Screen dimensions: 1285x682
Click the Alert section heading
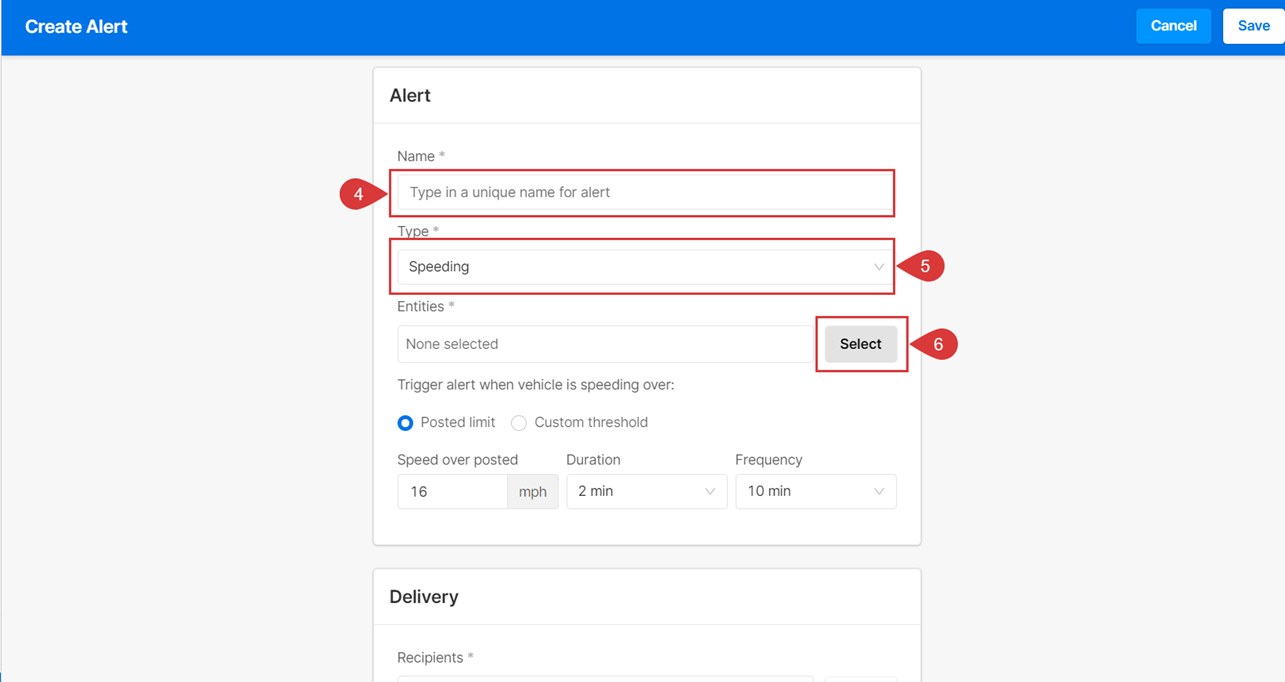(x=410, y=96)
